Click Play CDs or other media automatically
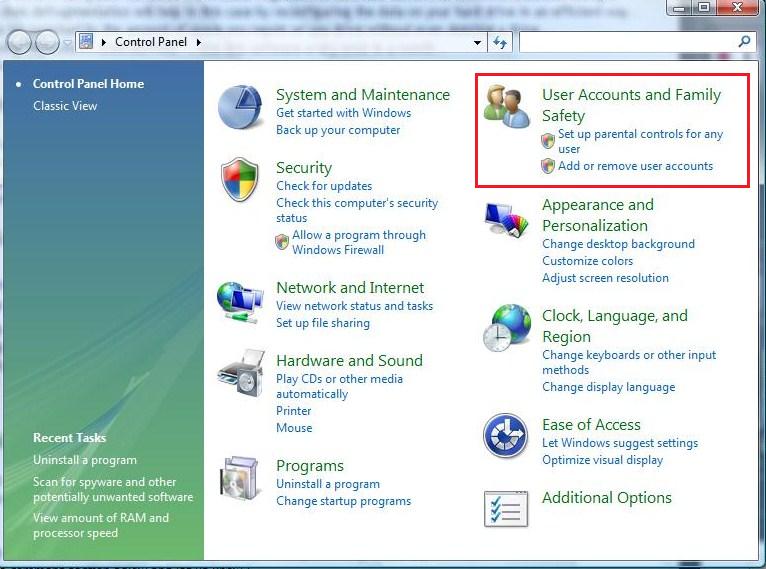The width and height of the screenshot is (766, 569). tap(340, 386)
